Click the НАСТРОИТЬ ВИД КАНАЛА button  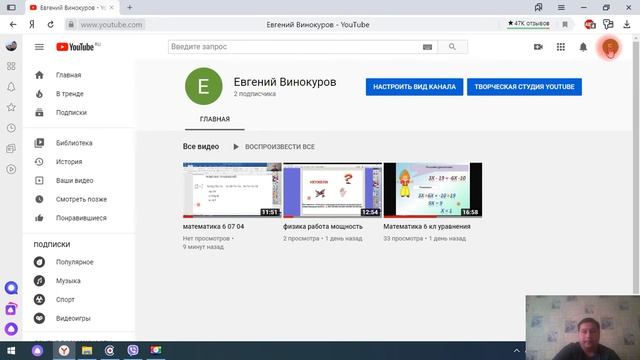(x=414, y=87)
